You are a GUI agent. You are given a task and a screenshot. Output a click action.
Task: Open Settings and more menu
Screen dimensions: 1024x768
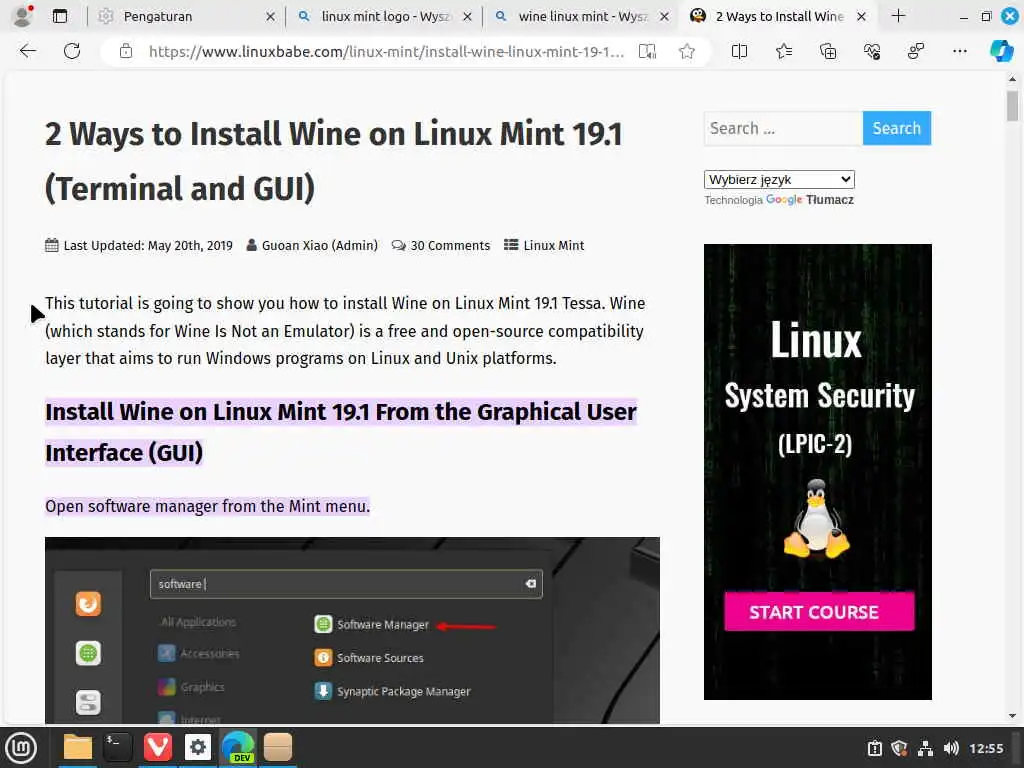click(959, 51)
